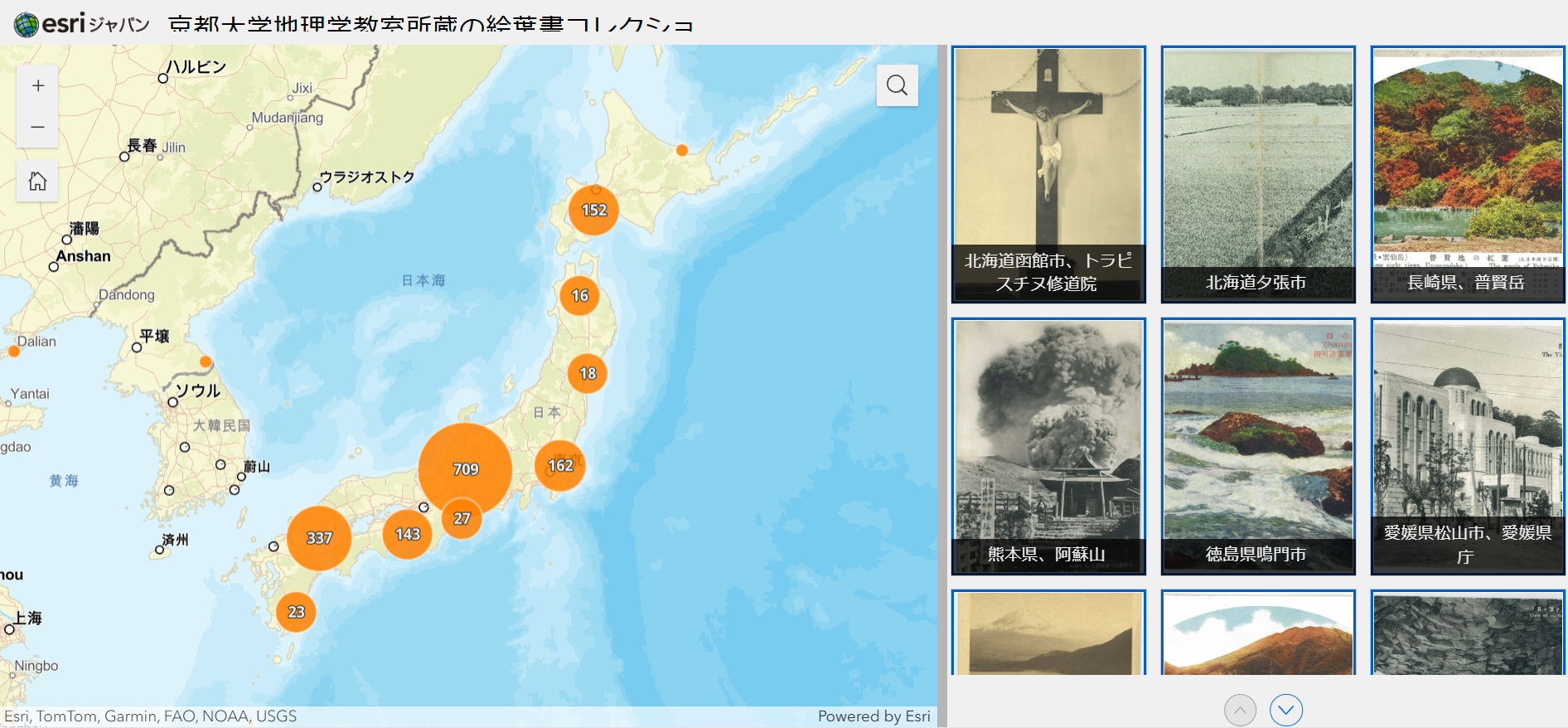The width and height of the screenshot is (1568, 728).
Task: Reset map to home extent
Action: tap(37, 181)
